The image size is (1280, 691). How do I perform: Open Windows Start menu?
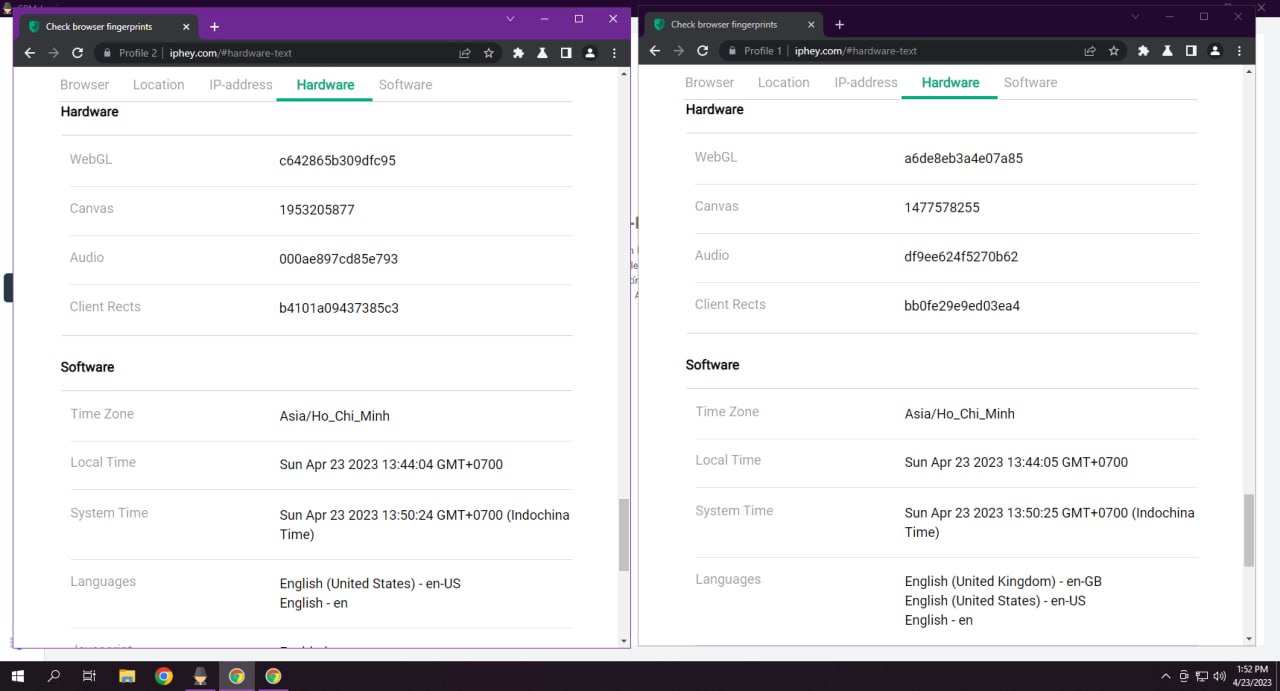18,676
